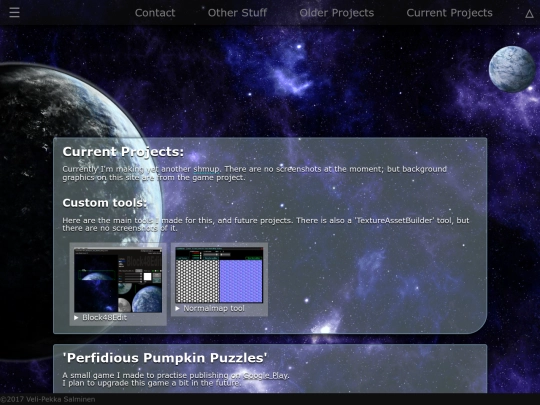
Task: Click the Current Projects: heading
Action: point(123,152)
